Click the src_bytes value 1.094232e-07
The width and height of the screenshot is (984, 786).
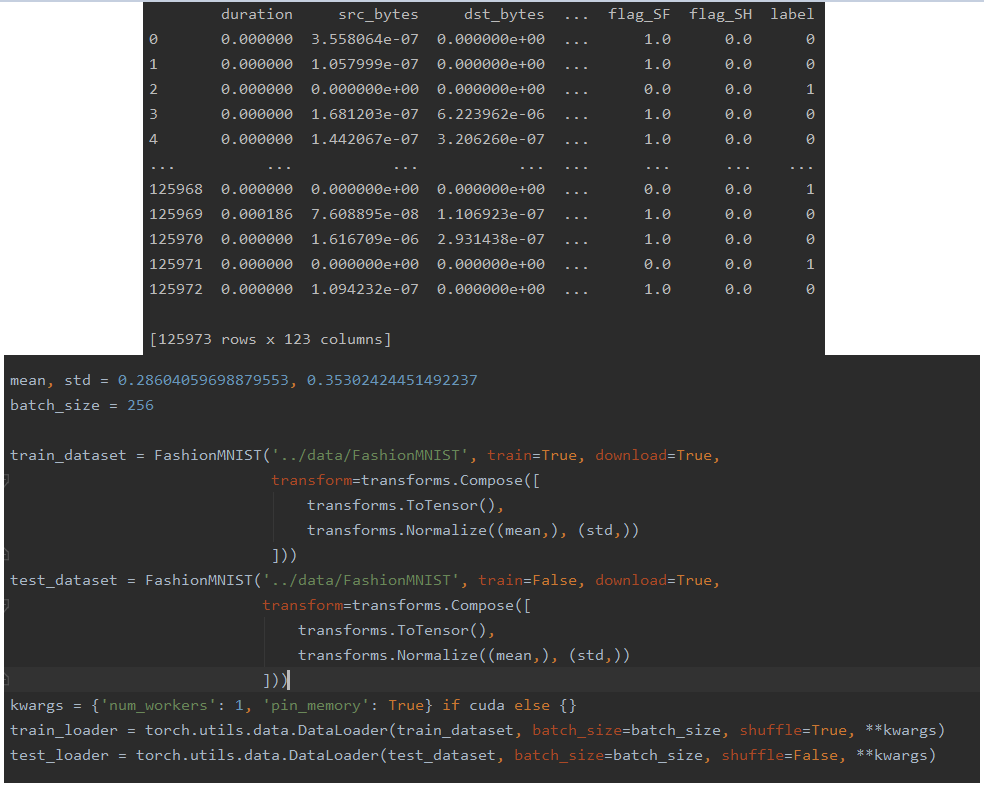click(365, 289)
